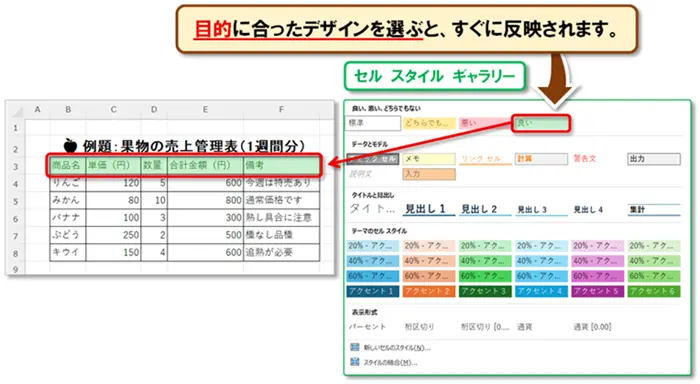Select the 標準 cell style
This screenshot has height=384, width=700.
tap(373, 123)
